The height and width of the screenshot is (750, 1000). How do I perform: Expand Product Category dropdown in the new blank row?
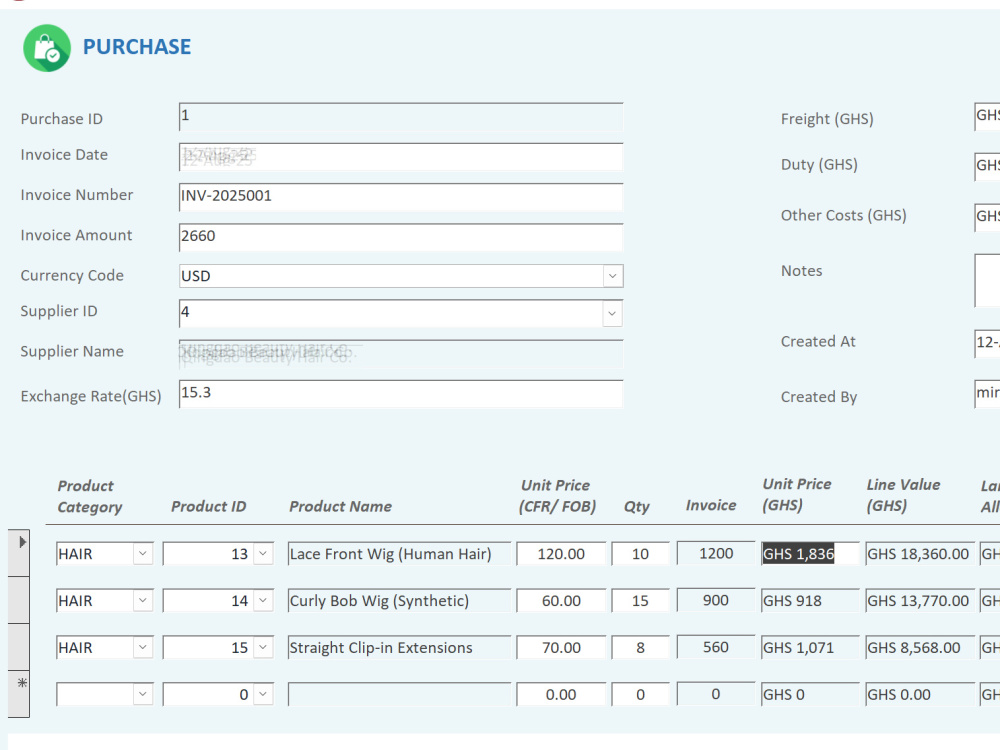[143, 694]
